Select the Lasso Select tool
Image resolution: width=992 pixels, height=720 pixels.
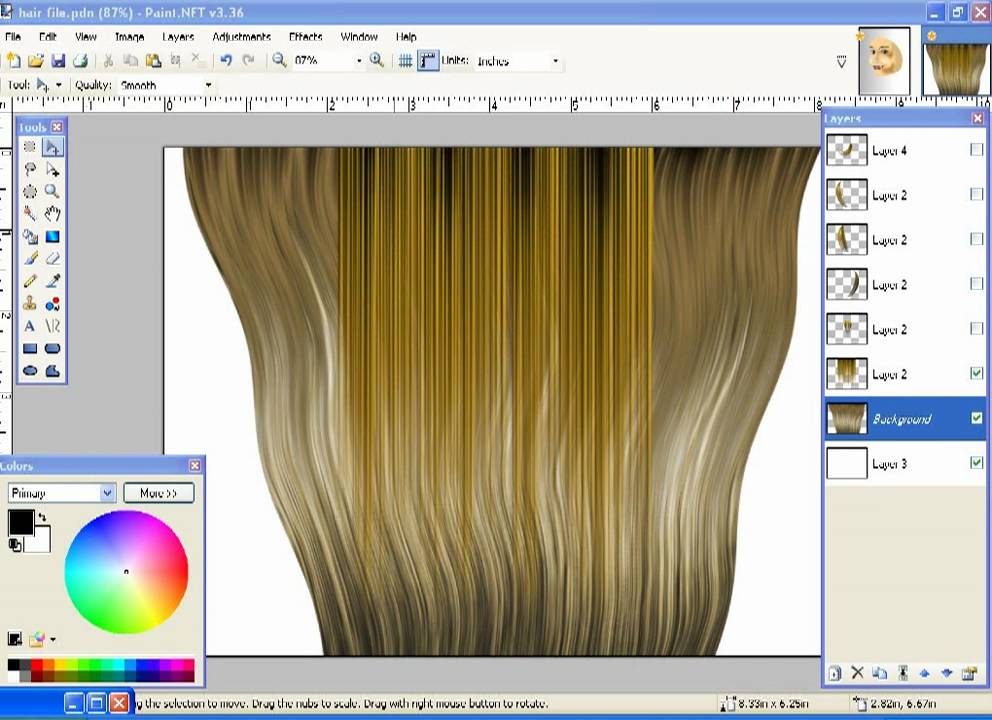click(x=30, y=170)
